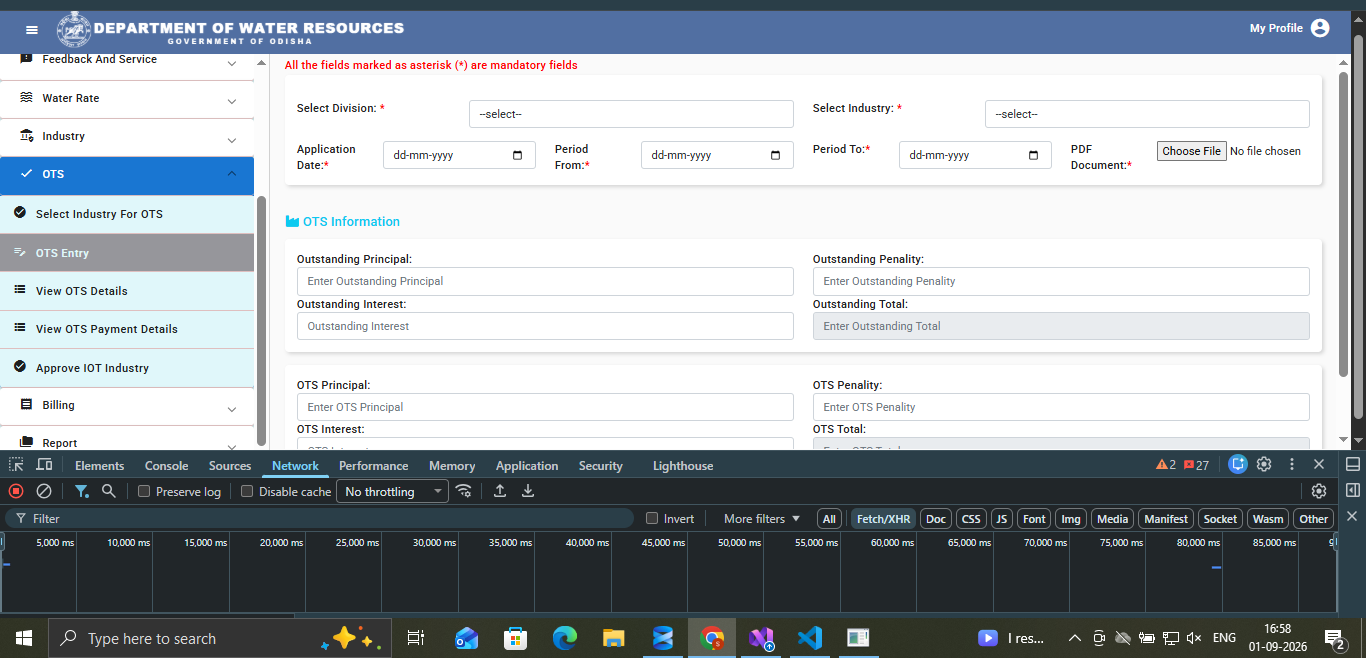Expand the Water Rate sidebar section

[x=127, y=99]
